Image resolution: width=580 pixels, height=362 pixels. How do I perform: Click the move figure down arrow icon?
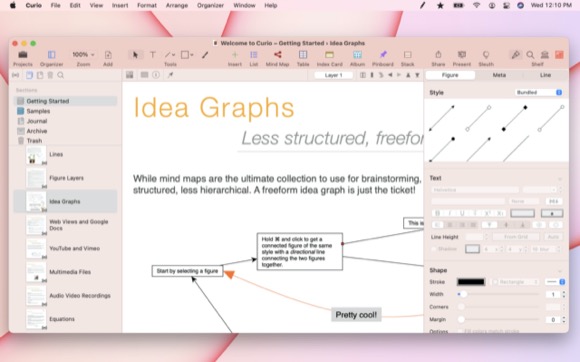[417, 75]
